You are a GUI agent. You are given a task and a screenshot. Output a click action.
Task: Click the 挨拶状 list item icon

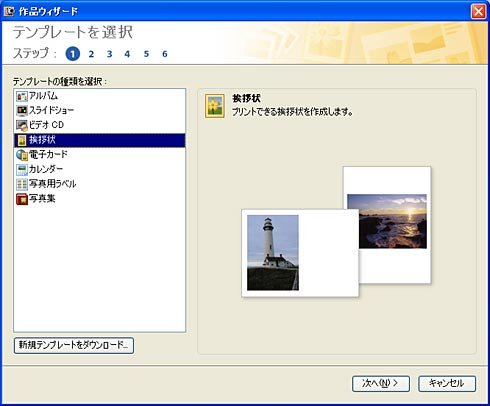click(x=22, y=140)
